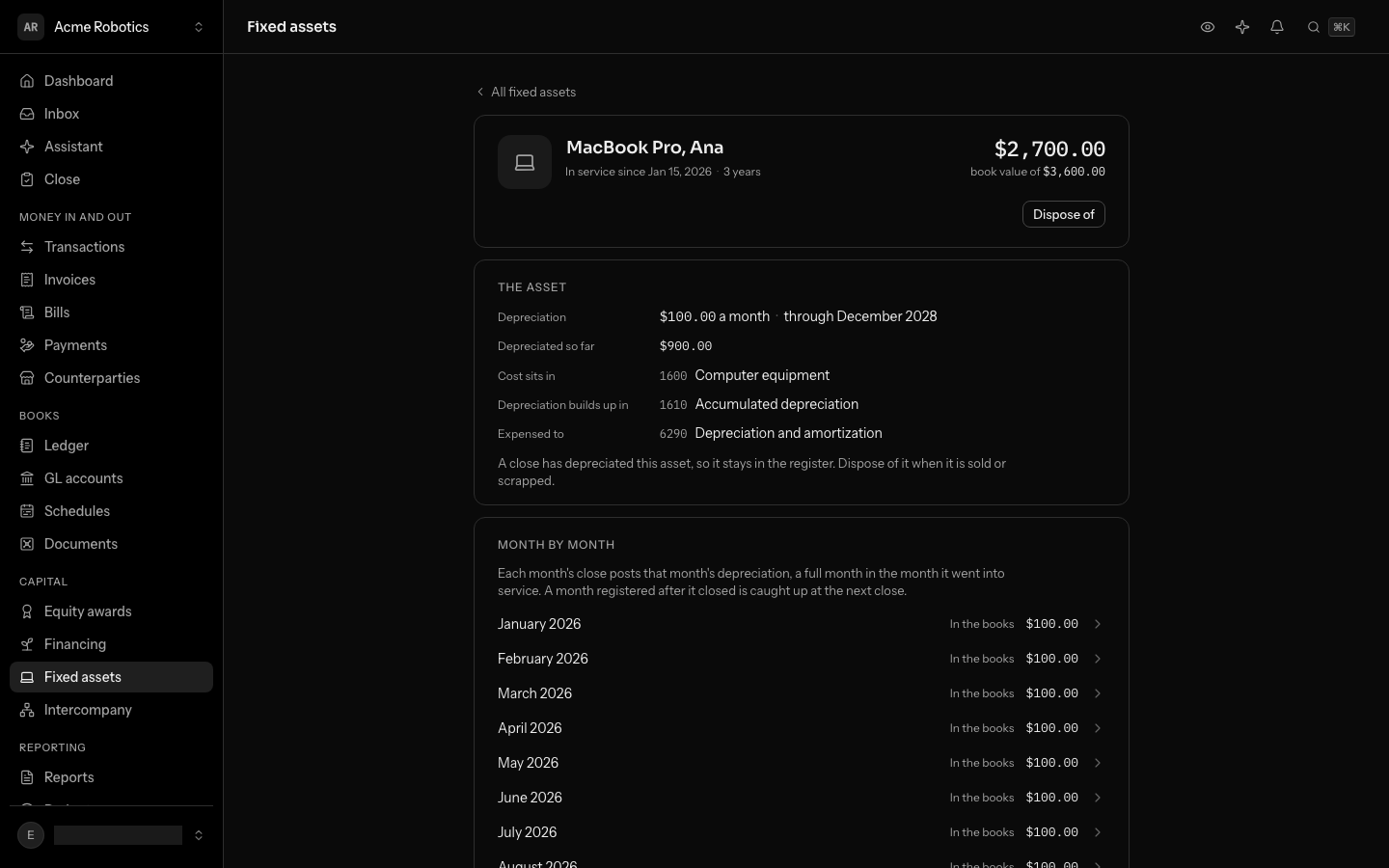This screenshot has height=868, width=1389.
Task: Expand the January 2026 depreciation row
Action: (801, 624)
